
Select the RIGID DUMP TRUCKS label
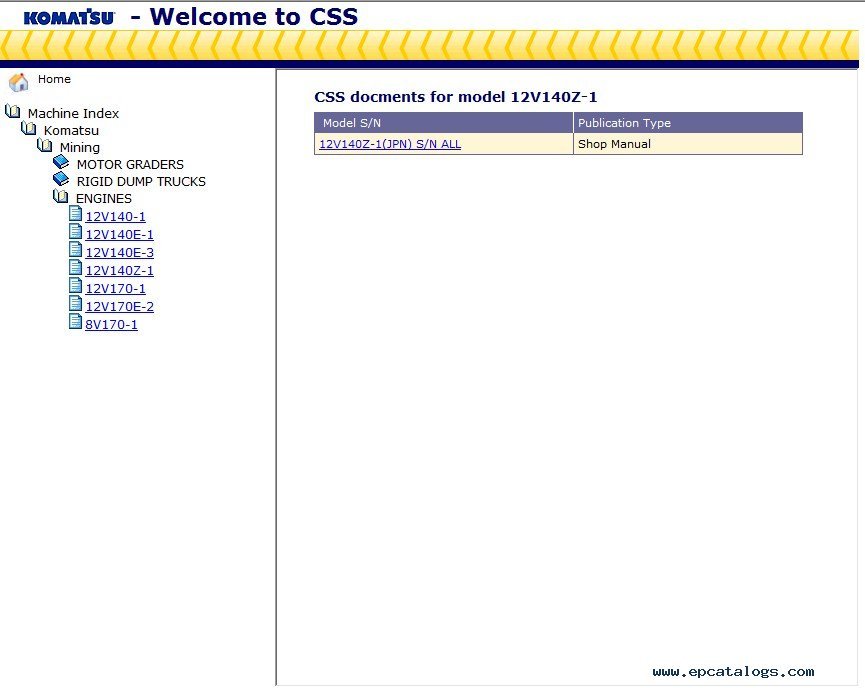[141, 182]
